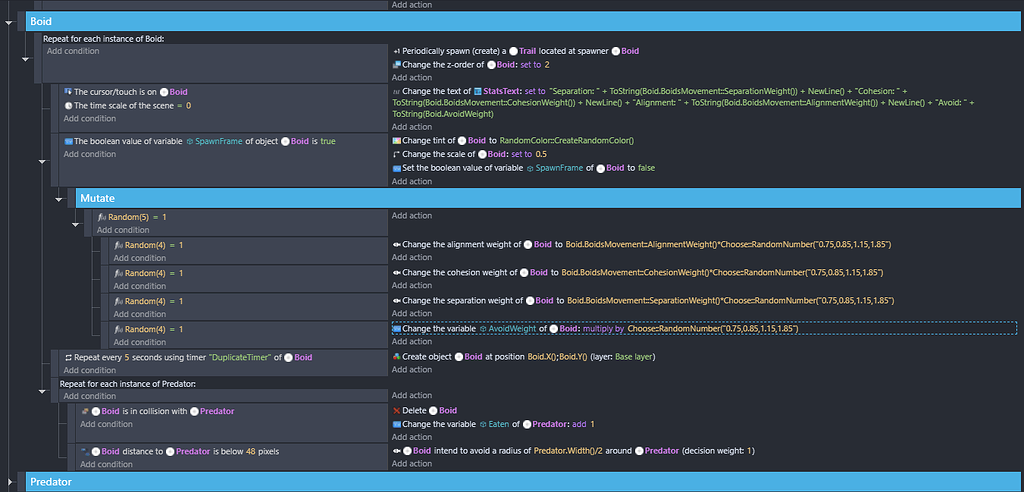The image size is (1024, 492).
Task: Collapse the Random(5) event's sub-events
Action: pos(77,223)
